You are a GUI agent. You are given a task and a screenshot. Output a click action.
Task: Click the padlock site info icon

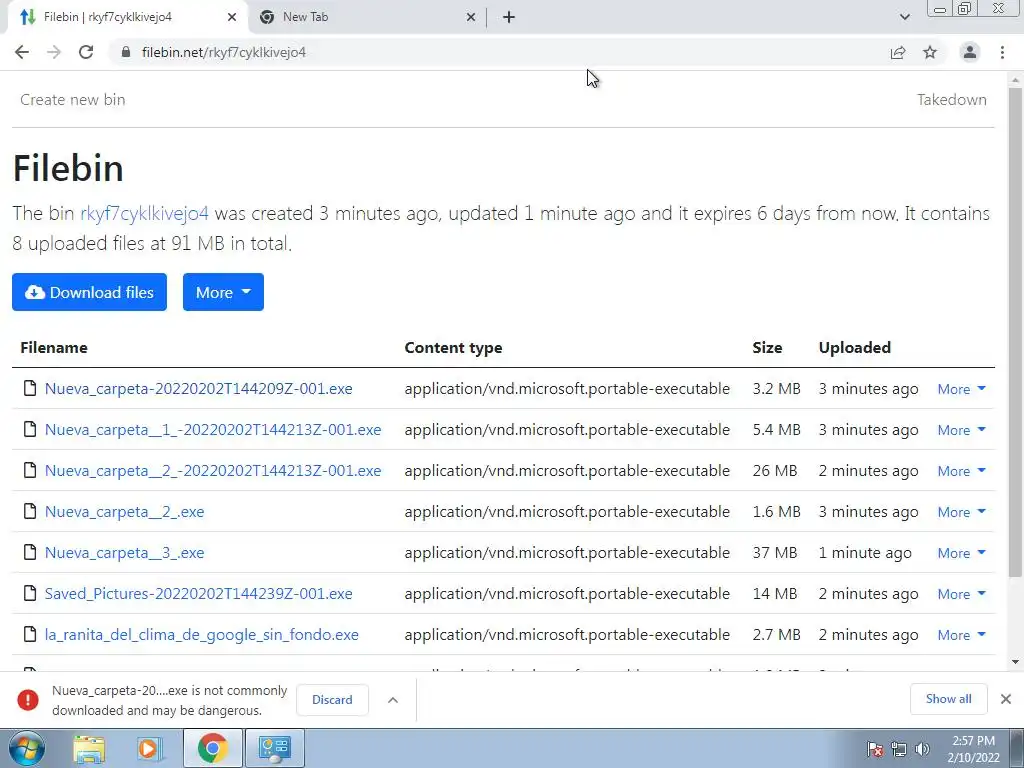coord(126,52)
